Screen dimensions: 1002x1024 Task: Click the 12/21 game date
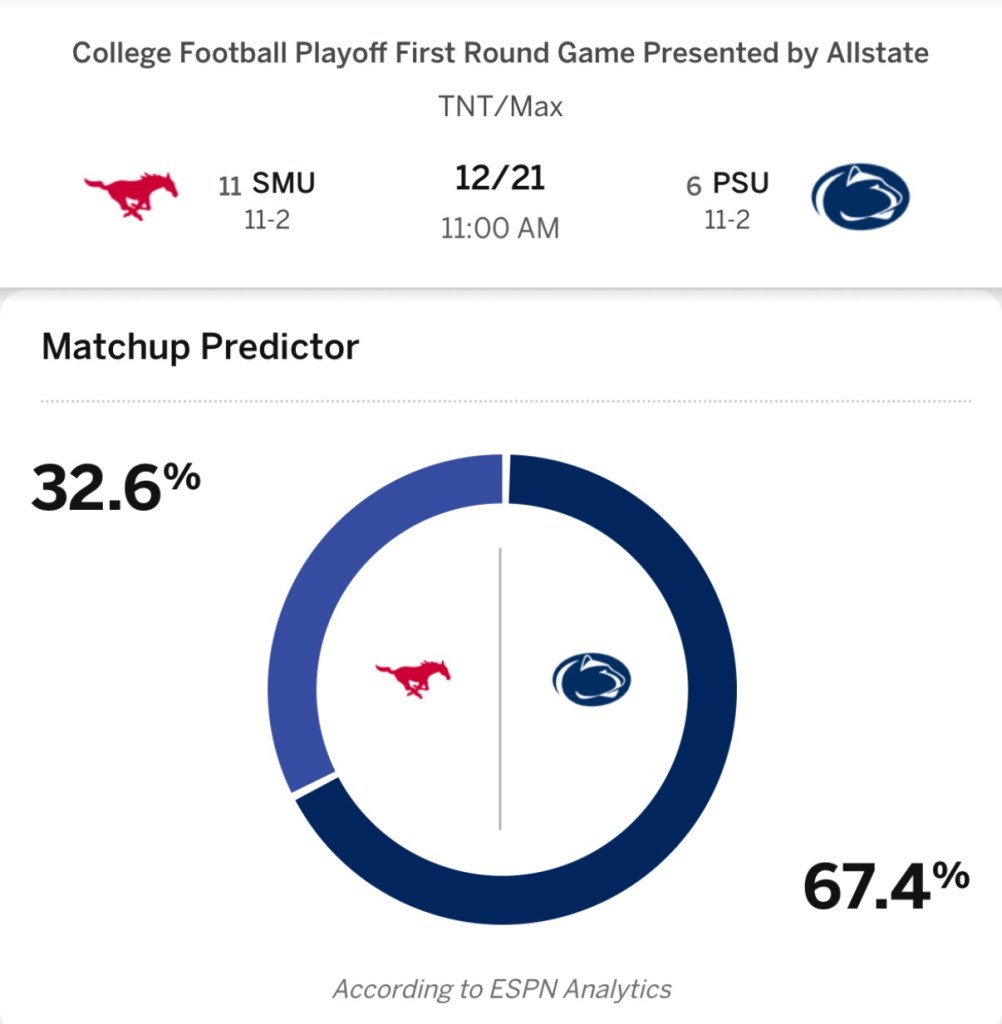click(500, 180)
